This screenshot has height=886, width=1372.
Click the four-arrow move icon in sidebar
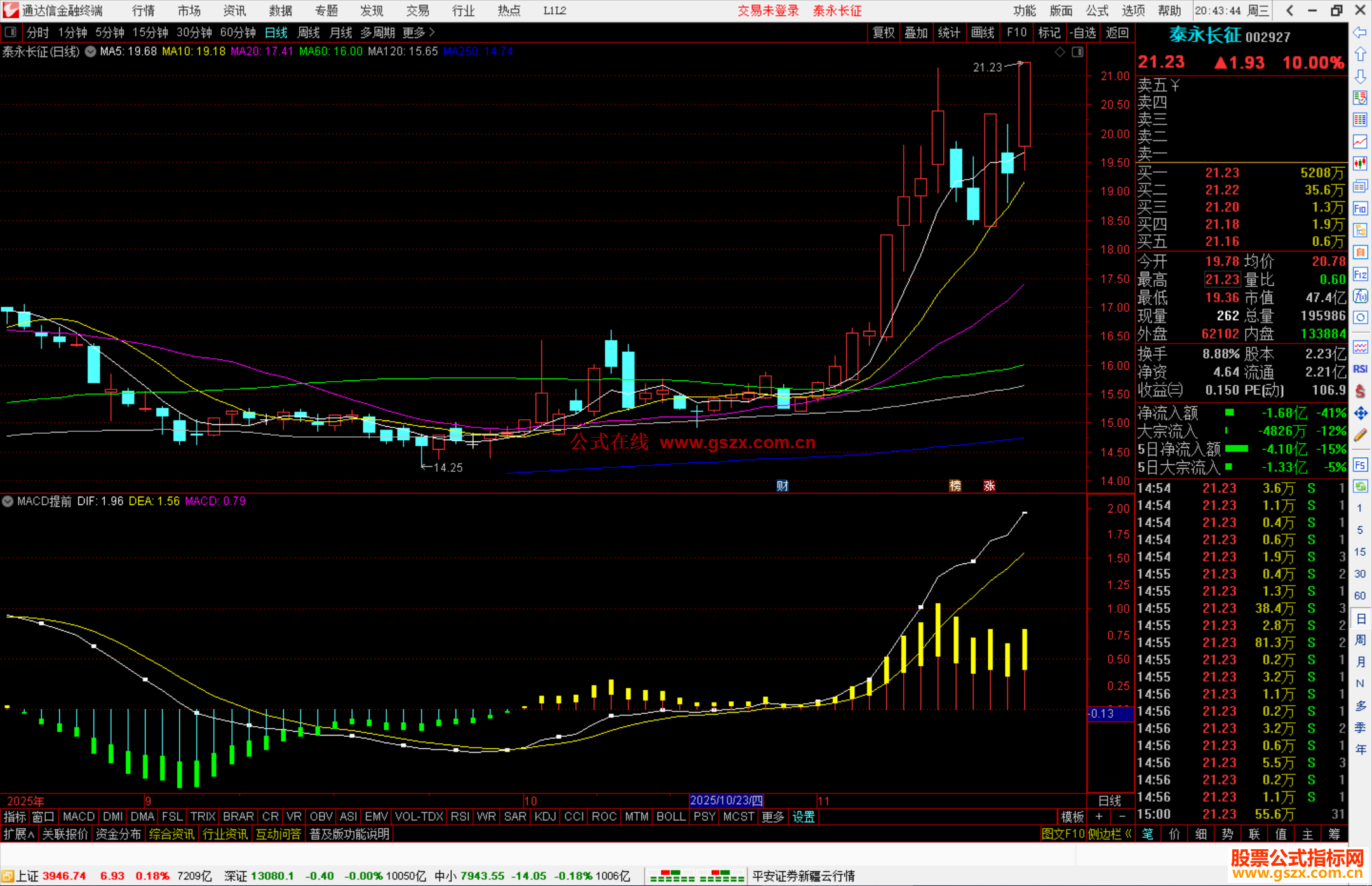click(x=1360, y=413)
